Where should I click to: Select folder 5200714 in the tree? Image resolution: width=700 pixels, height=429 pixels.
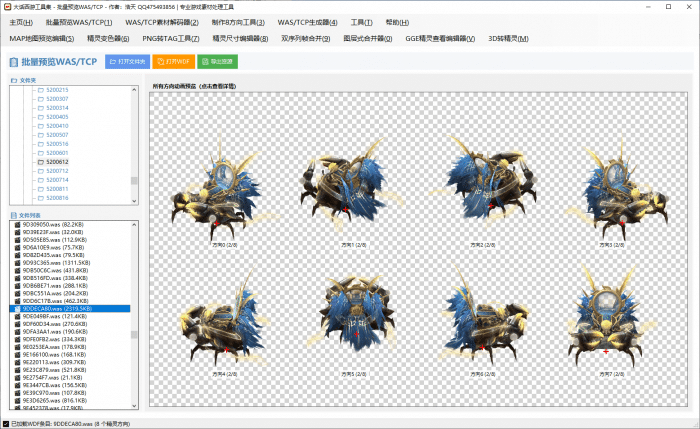[57, 180]
